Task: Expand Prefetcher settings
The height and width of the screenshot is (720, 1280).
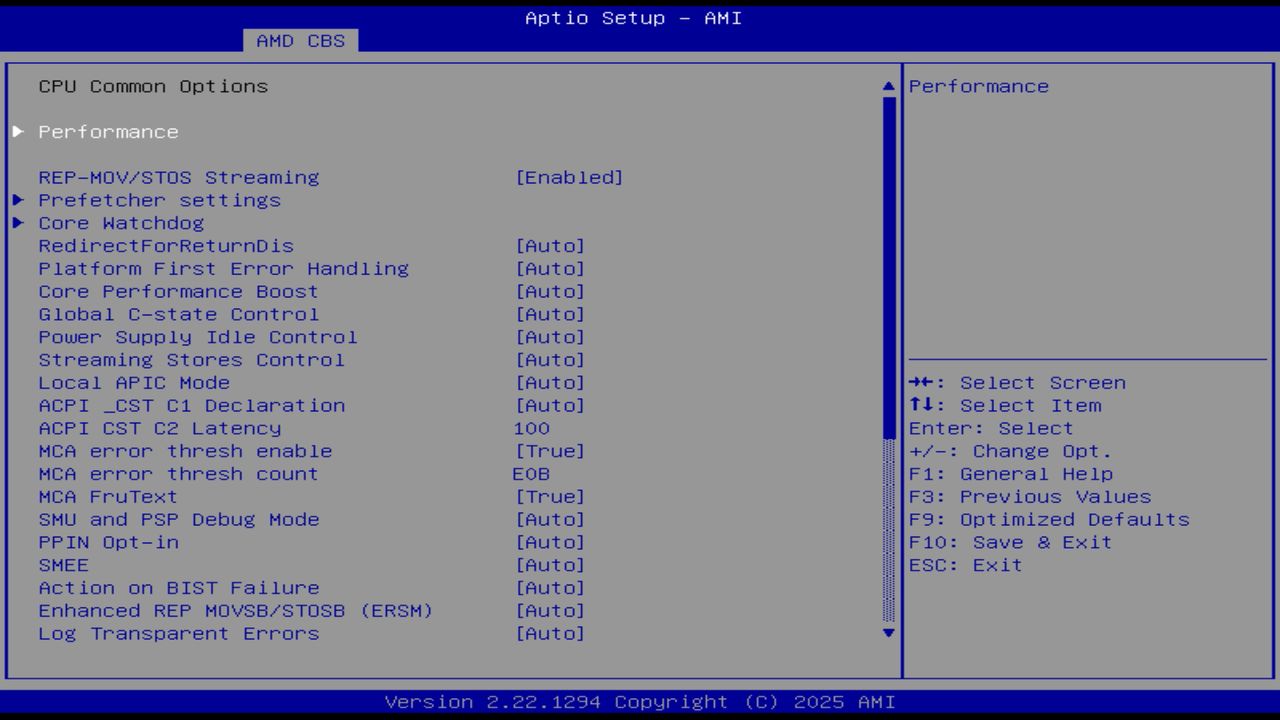Action: [159, 200]
